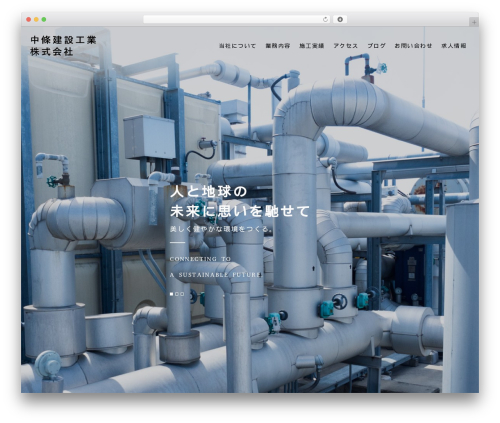
Task: Maximize the window with the green button
Action: coord(44,20)
